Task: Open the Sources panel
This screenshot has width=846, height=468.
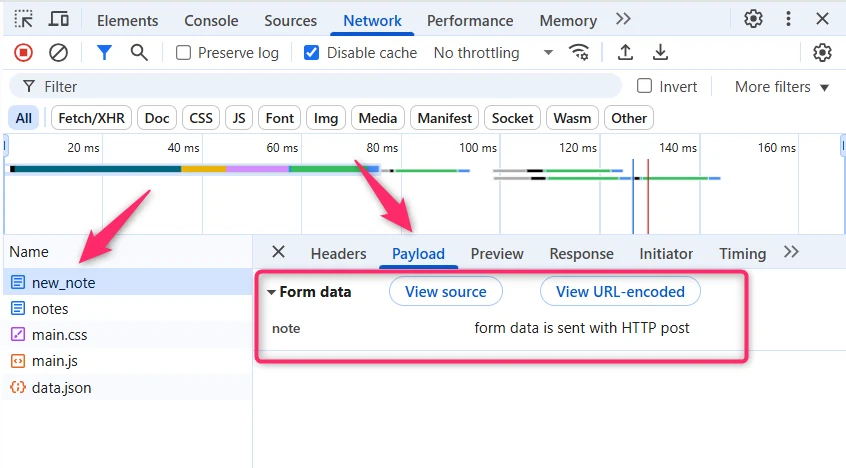Action: pos(290,21)
